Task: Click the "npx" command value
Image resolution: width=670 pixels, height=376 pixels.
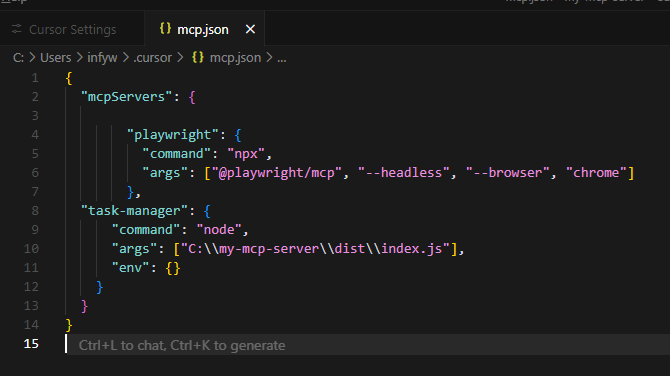Action: pos(246,154)
